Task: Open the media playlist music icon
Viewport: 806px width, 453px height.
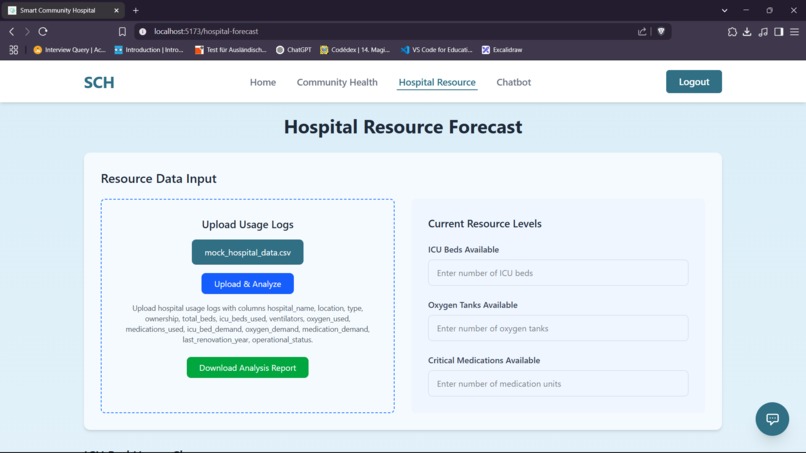Action: click(x=763, y=32)
